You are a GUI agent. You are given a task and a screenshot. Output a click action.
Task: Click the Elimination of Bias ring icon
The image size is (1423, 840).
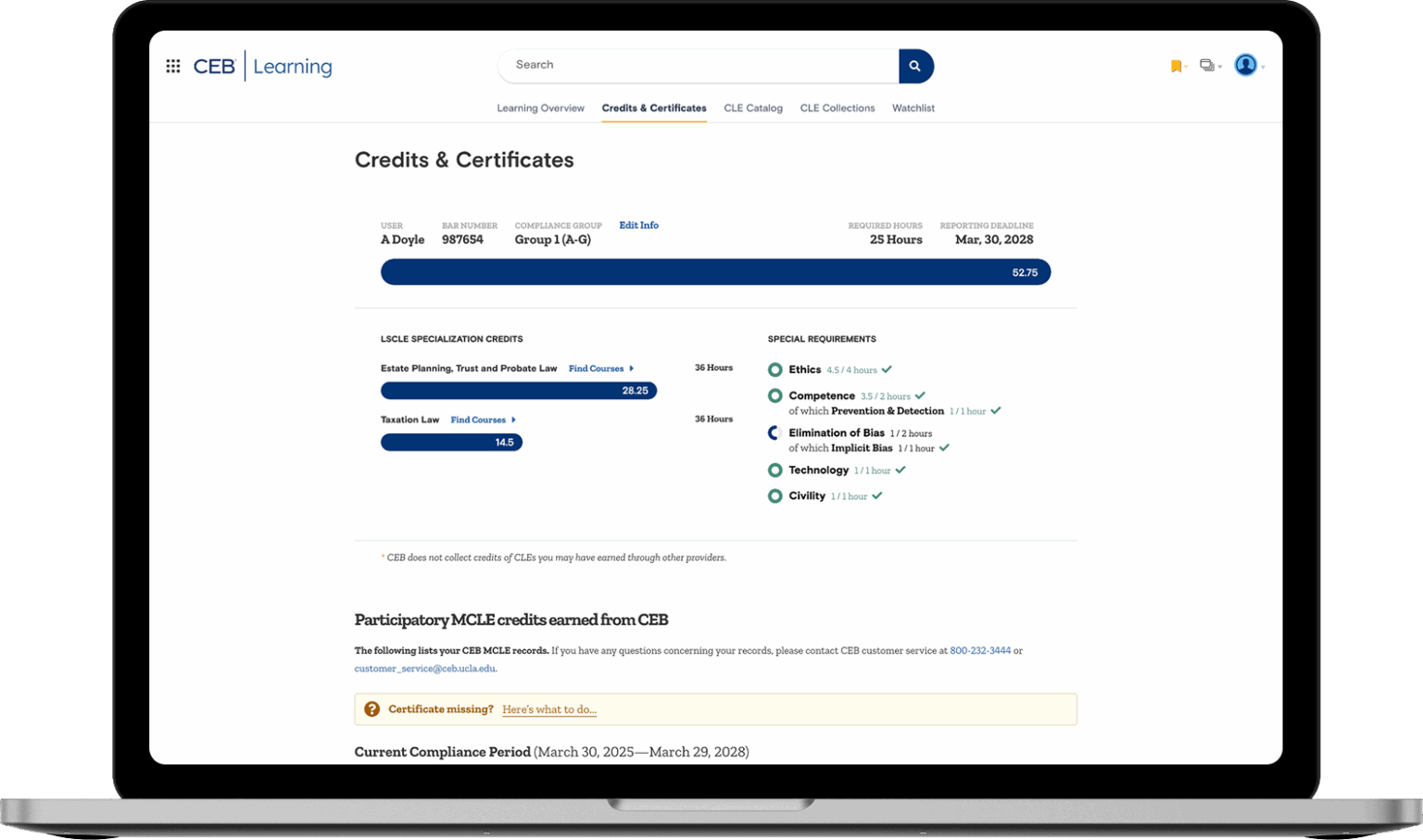point(775,433)
